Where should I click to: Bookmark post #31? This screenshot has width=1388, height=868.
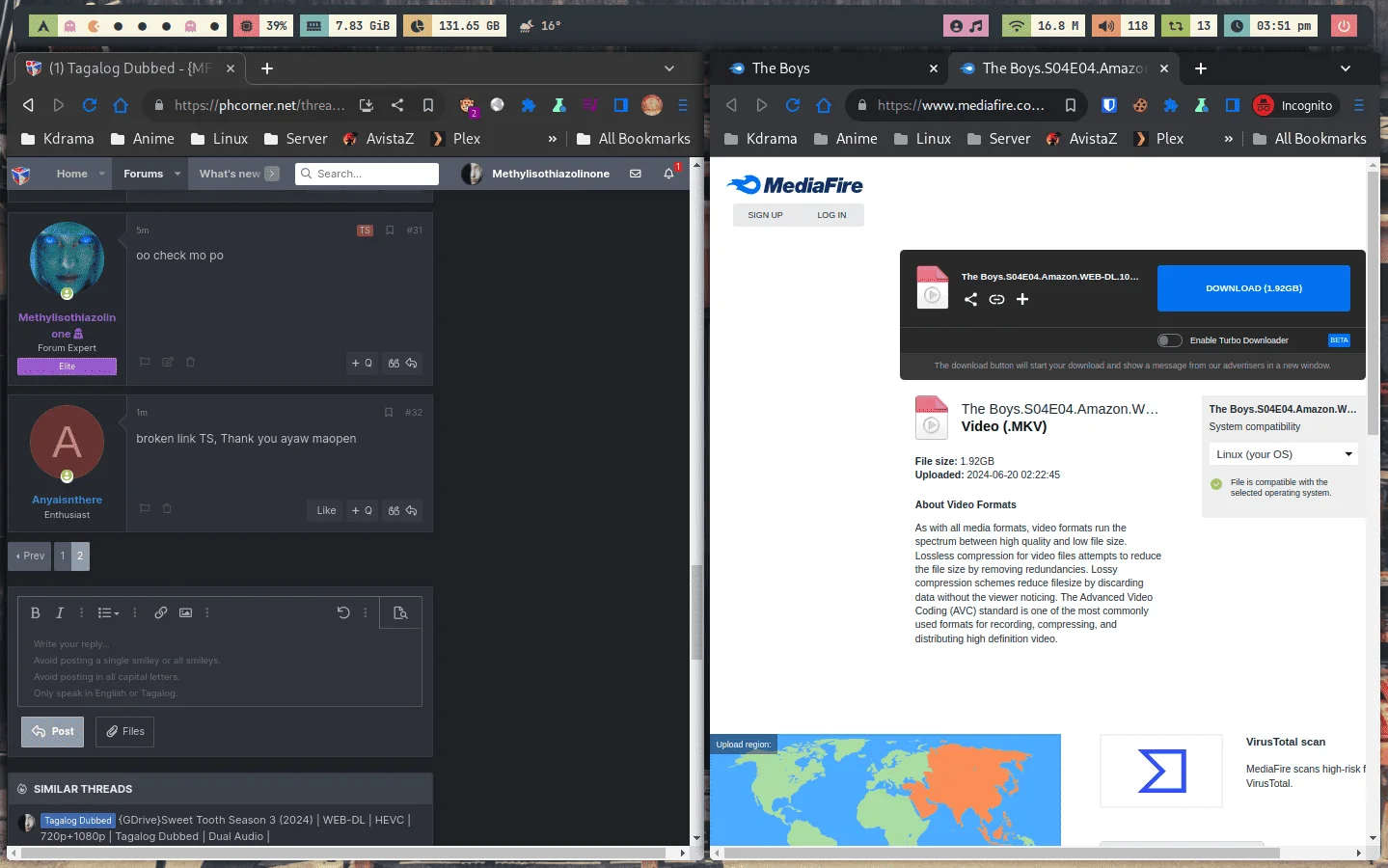(x=390, y=231)
